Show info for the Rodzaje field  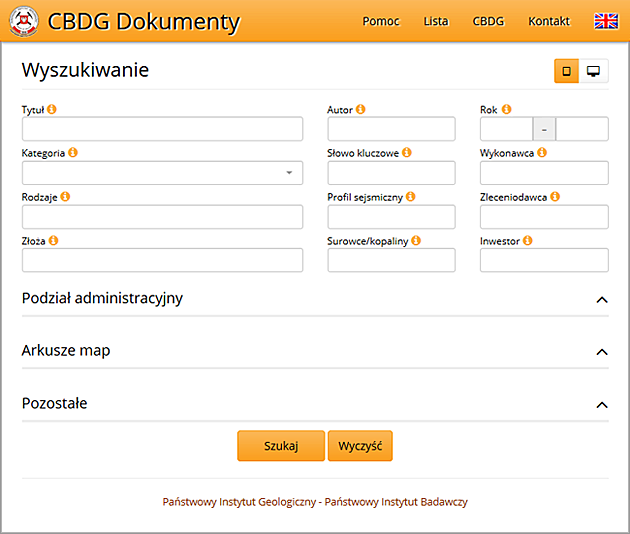click(65, 196)
